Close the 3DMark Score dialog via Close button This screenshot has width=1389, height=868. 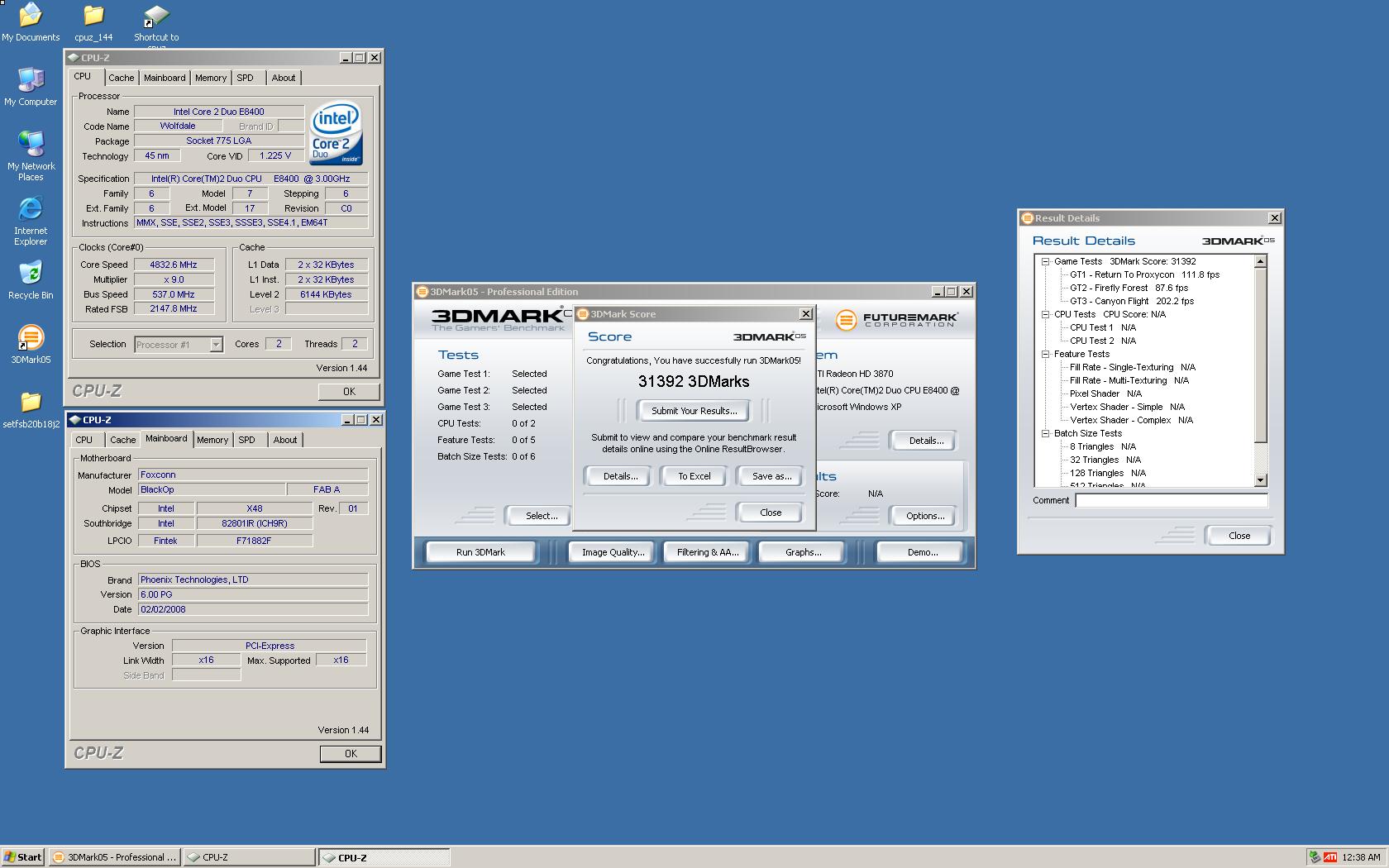770,513
